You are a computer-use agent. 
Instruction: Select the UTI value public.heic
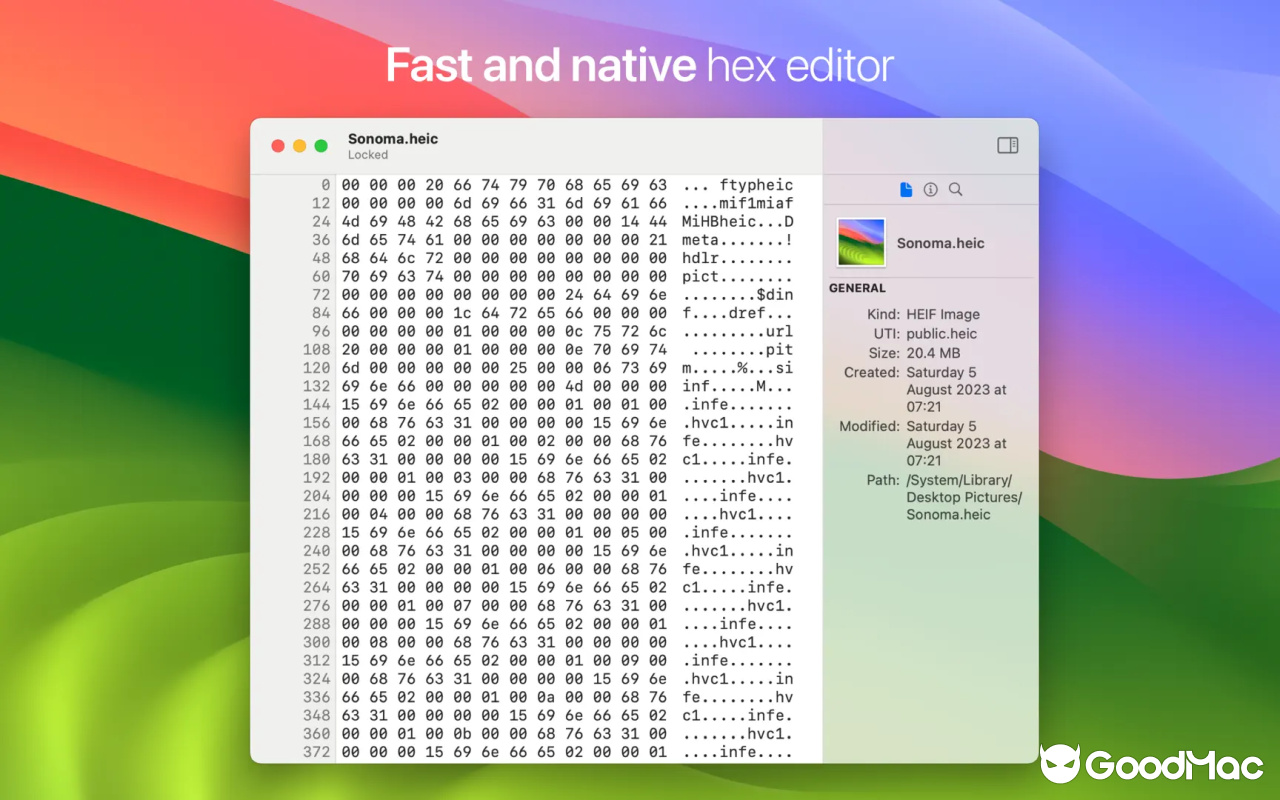click(x=942, y=334)
